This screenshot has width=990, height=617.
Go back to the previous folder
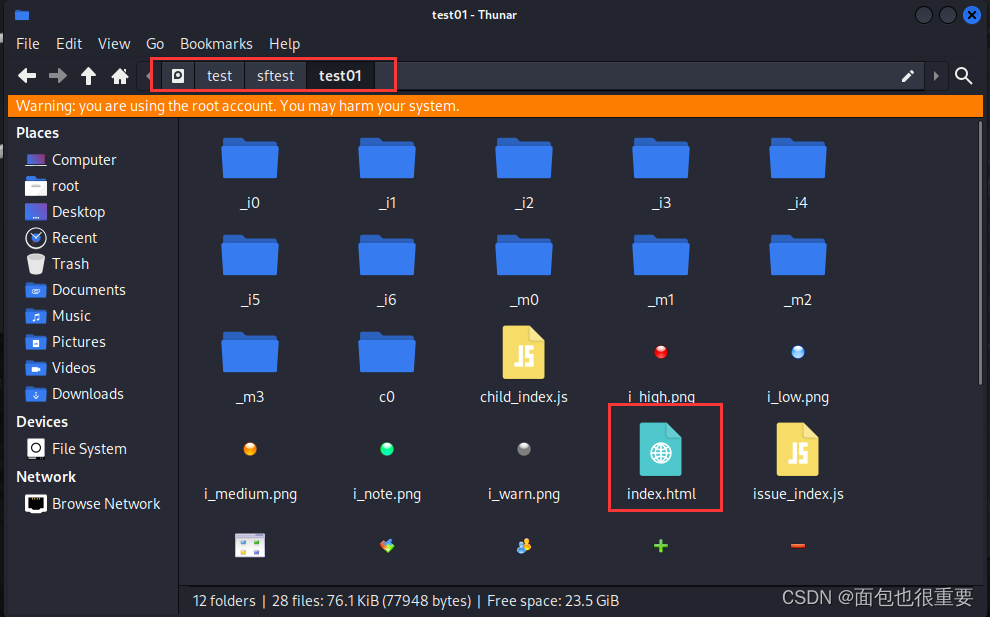[x=27, y=76]
